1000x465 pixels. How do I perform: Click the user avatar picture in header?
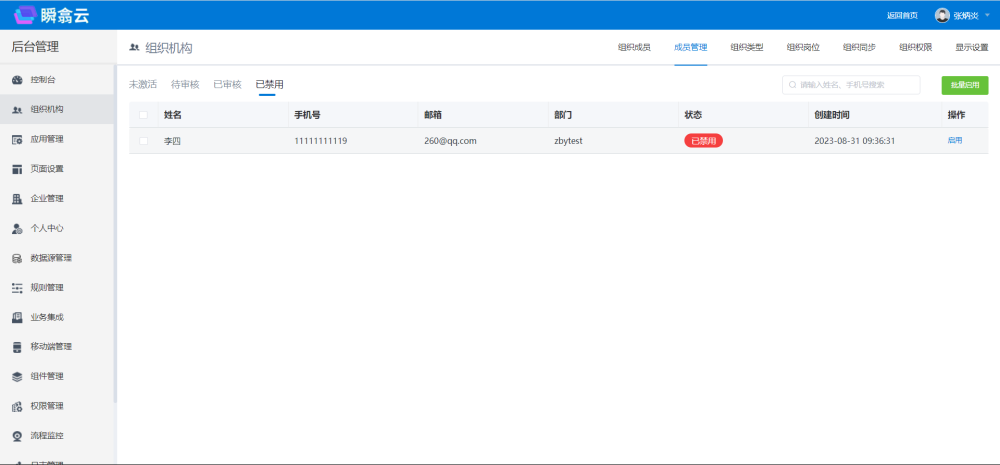942,15
